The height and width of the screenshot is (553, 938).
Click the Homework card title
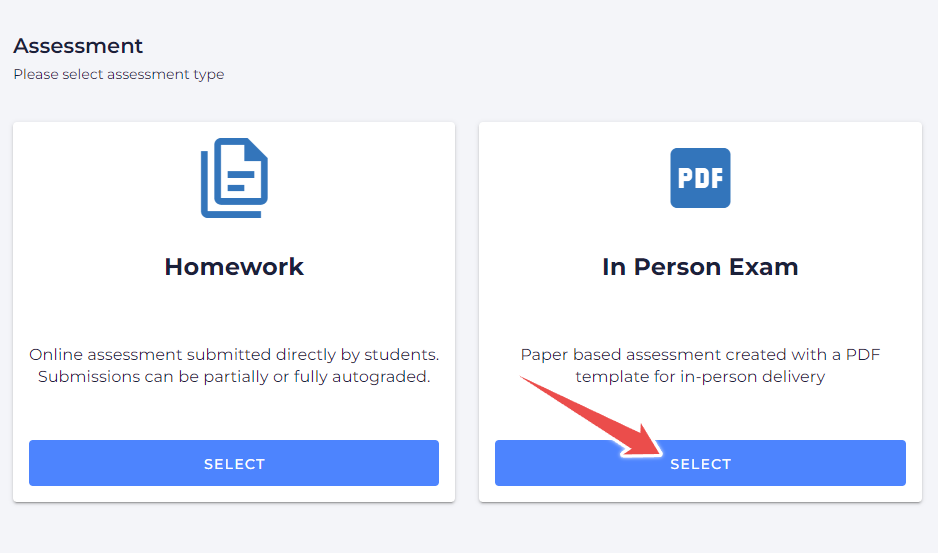pyautogui.click(x=234, y=267)
